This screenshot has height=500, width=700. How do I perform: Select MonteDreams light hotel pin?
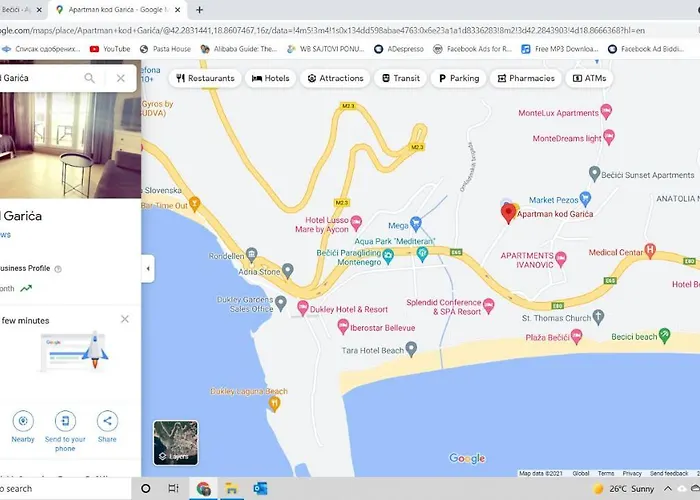point(609,137)
